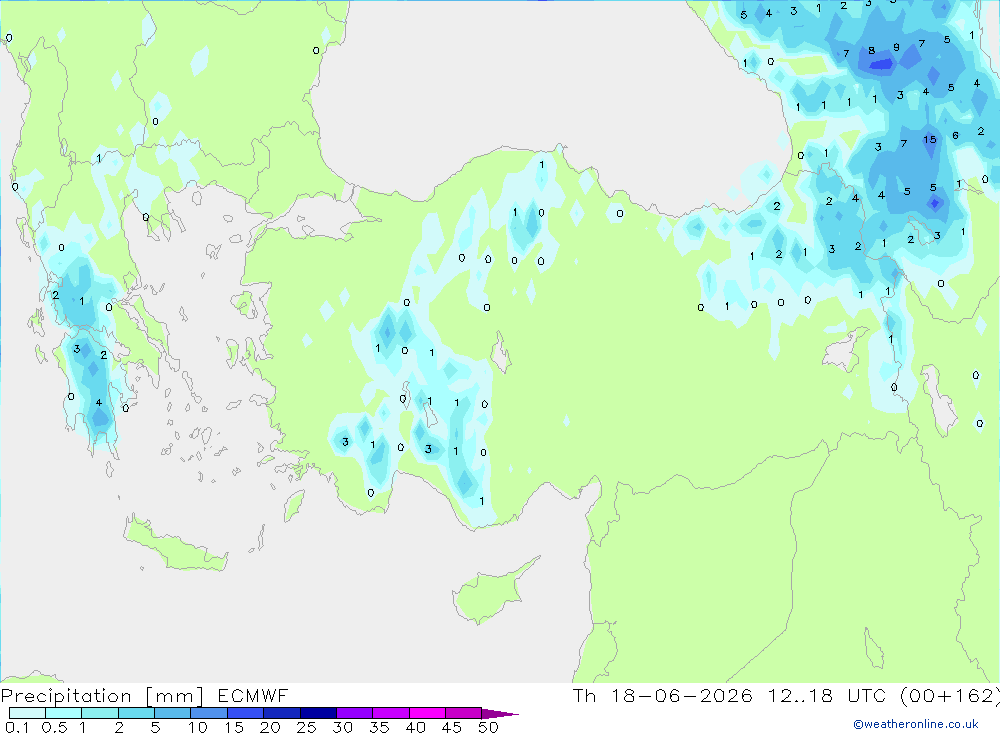Click the '35' legend scale label
Screen dimensions: 1000x733
(x=379, y=727)
